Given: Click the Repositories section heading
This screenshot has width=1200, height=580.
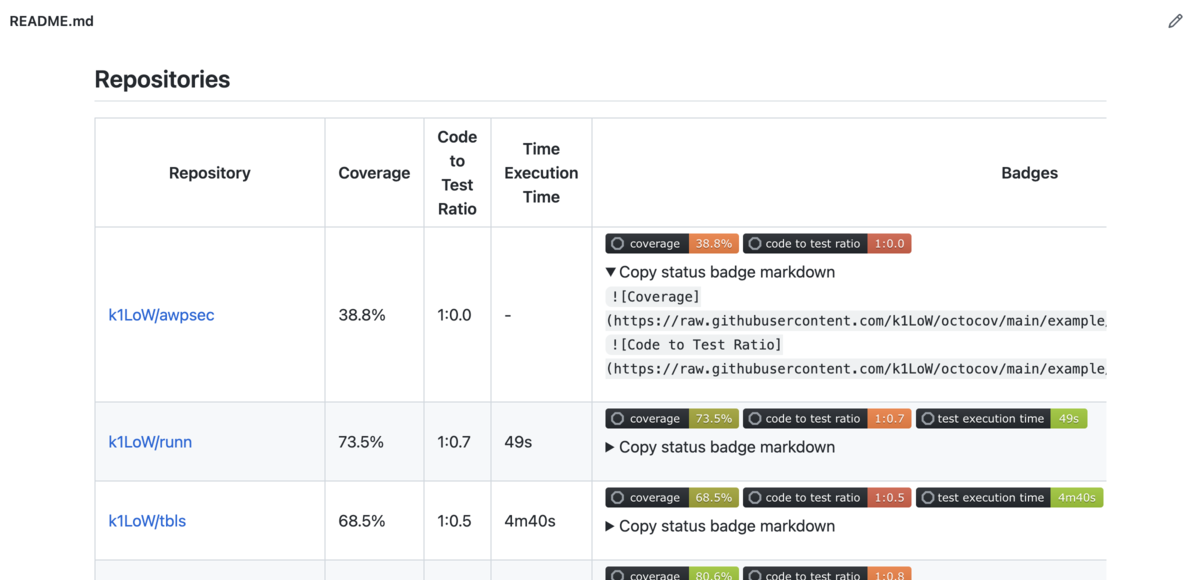Looking at the screenshot, I should [162, 80].
